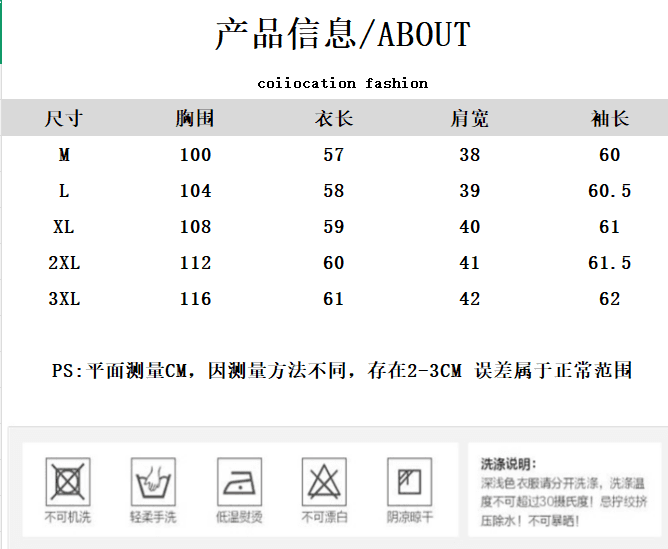
Task: Click 袖长 value 60 in M row
Action: pyautogui.click(x=610, y=155)
